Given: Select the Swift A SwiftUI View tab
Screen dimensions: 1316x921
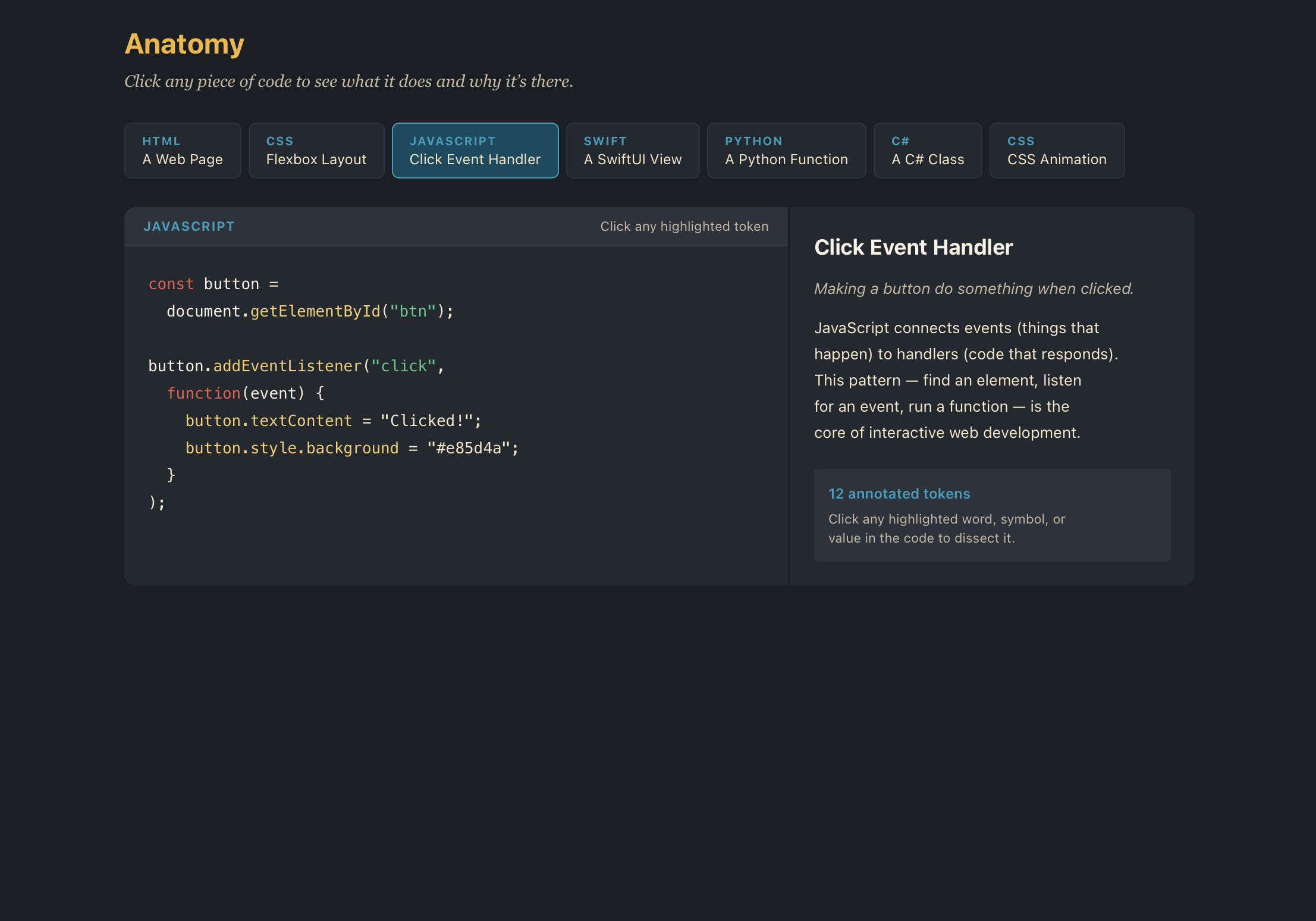Looking at the screenshot, I should 632,151.
